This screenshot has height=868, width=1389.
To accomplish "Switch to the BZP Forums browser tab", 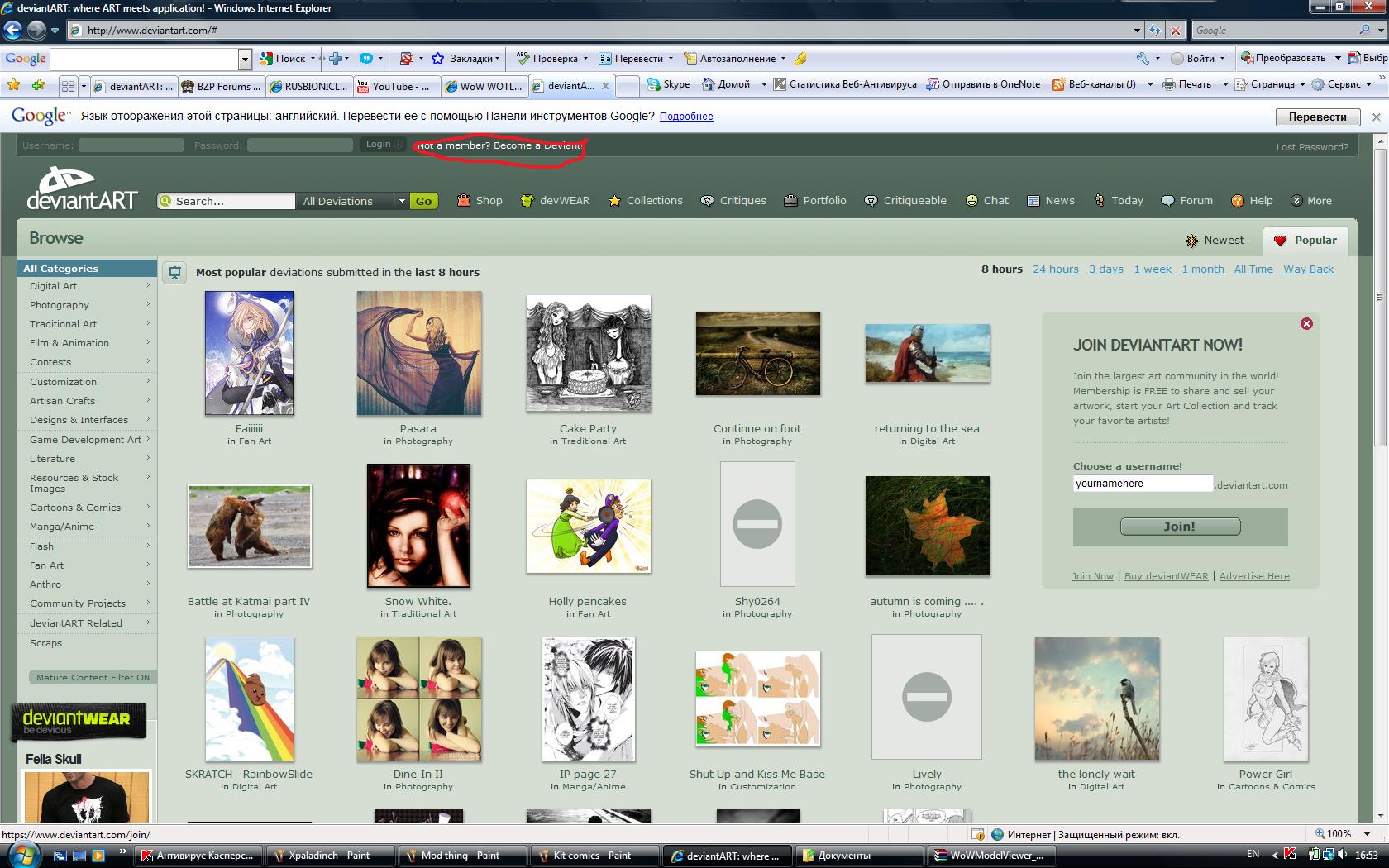I will point(221,86).
